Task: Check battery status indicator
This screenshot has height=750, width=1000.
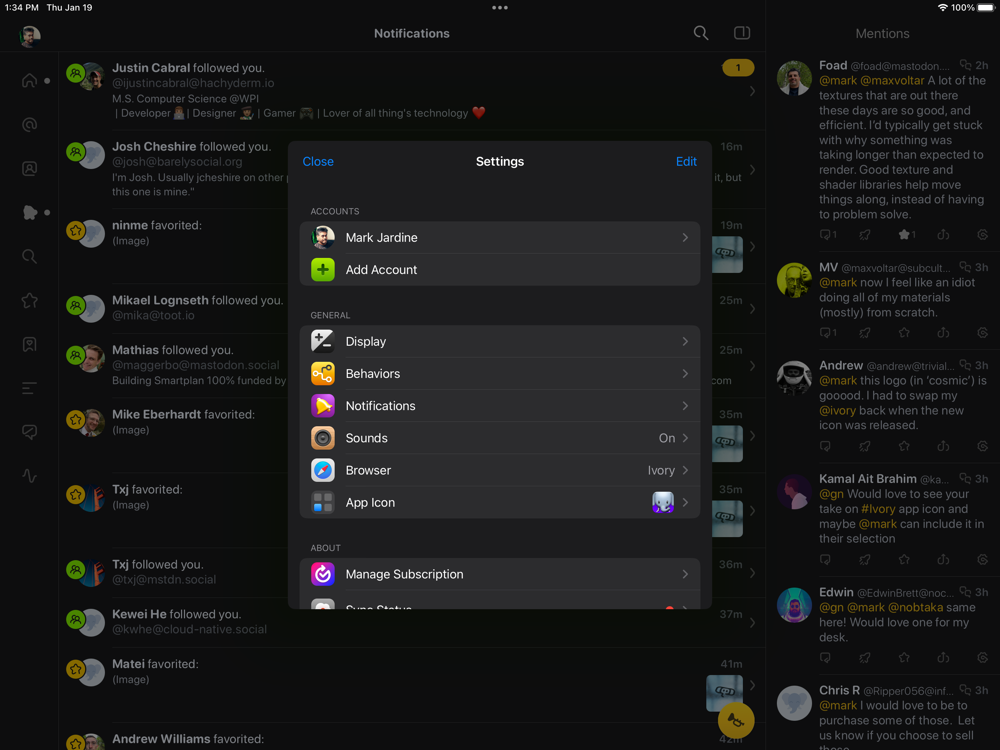Action: (985, 8)
